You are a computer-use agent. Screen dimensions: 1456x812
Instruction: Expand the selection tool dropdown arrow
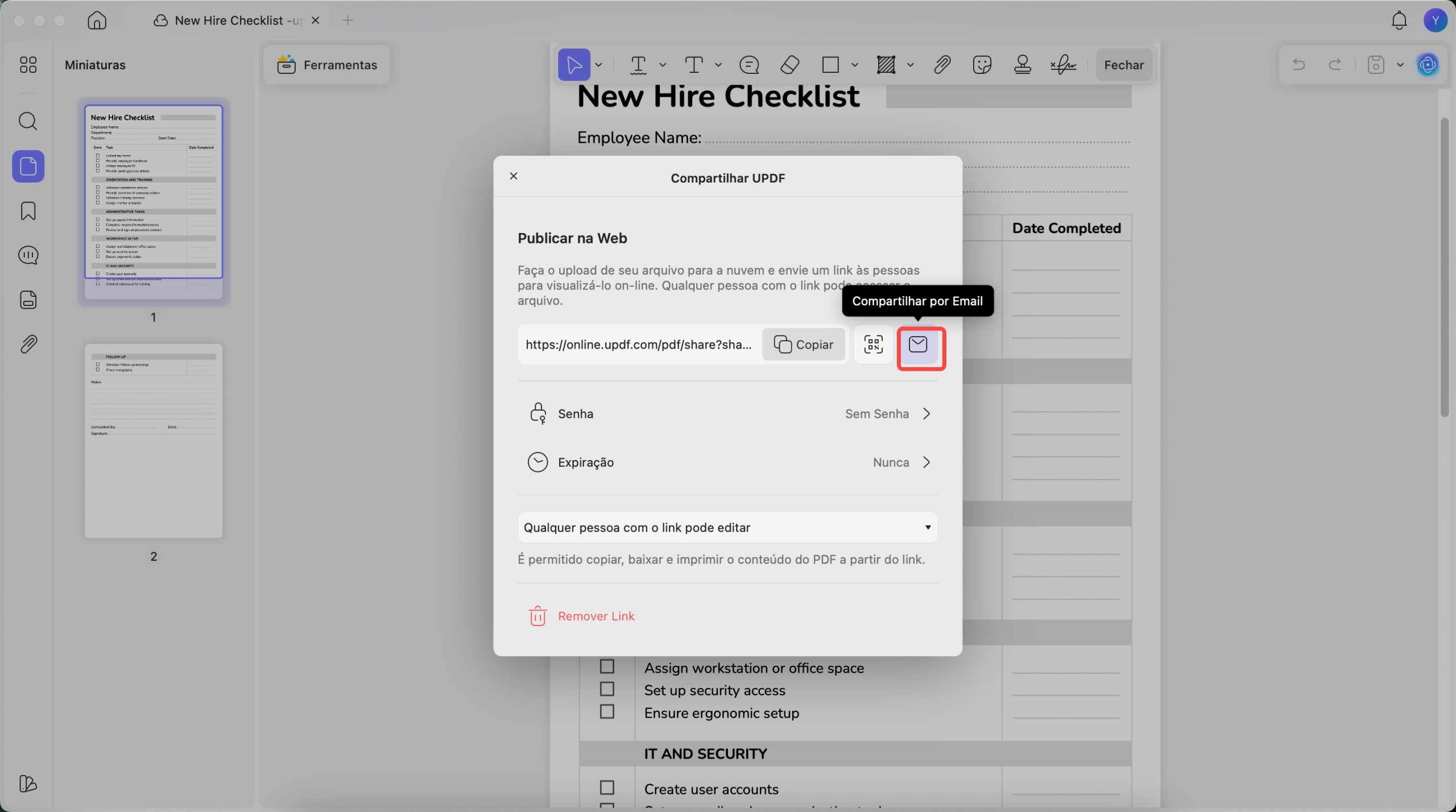tap(599, 65)
